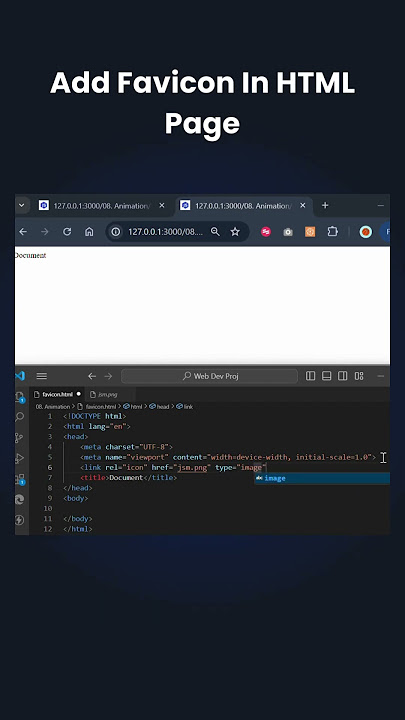The width and height of the screenshot is (405, 720).
Task: Close the second browser tab
Action: click(303, 206)
